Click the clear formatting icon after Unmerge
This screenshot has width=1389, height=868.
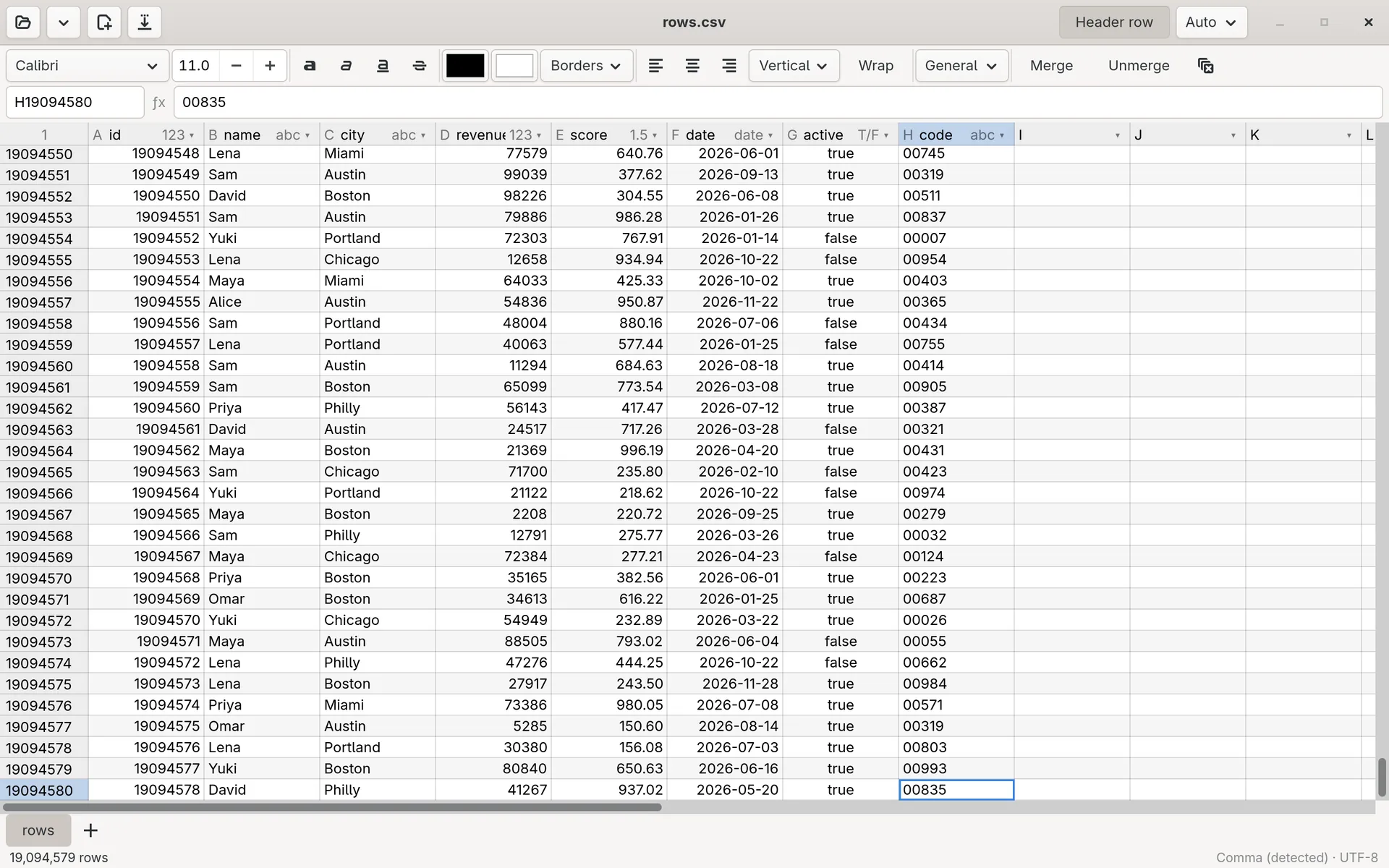[x=1205, y=66]
